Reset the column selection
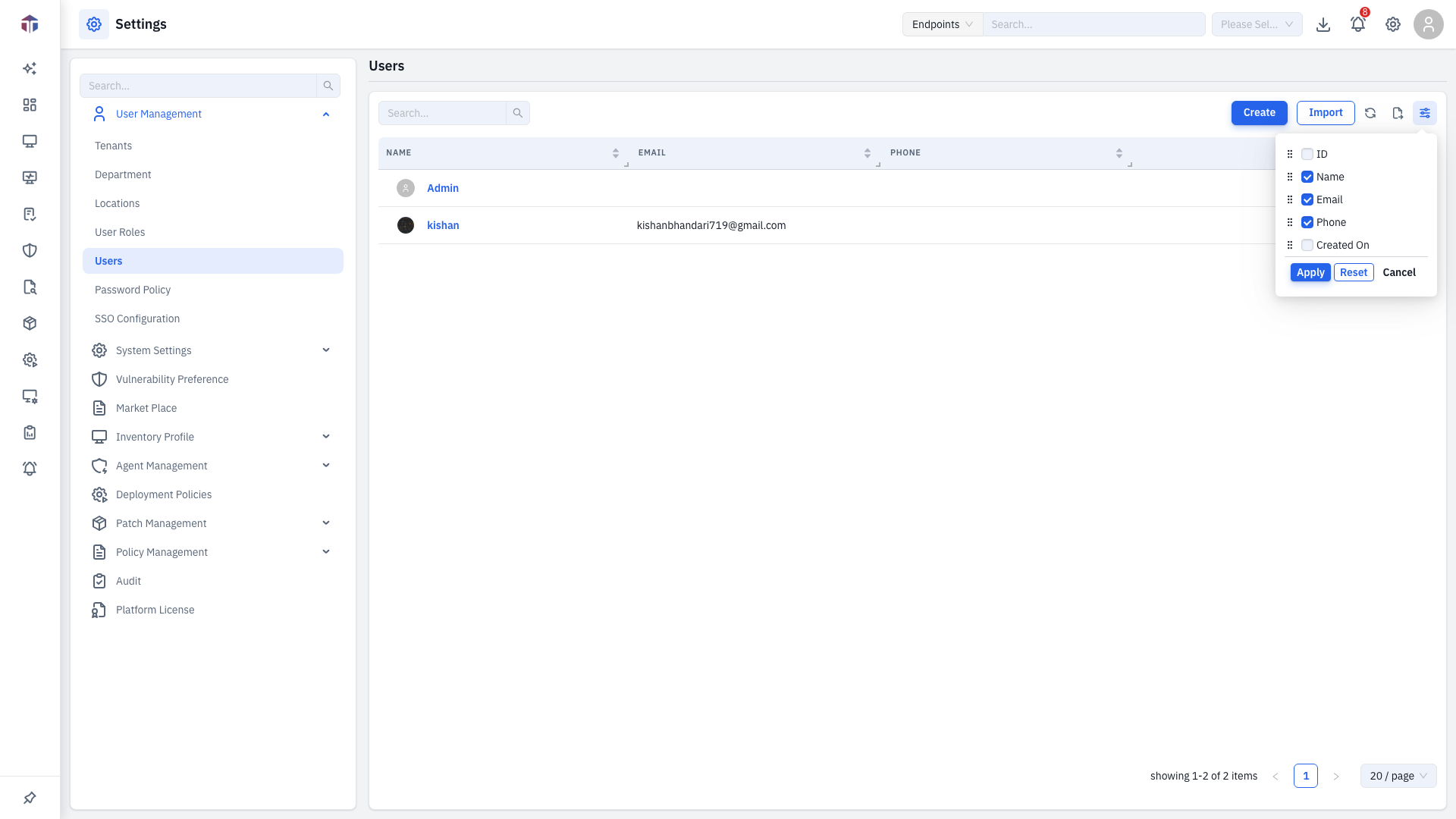The height and width of the screenshot is (819, 1456). 1354,272
